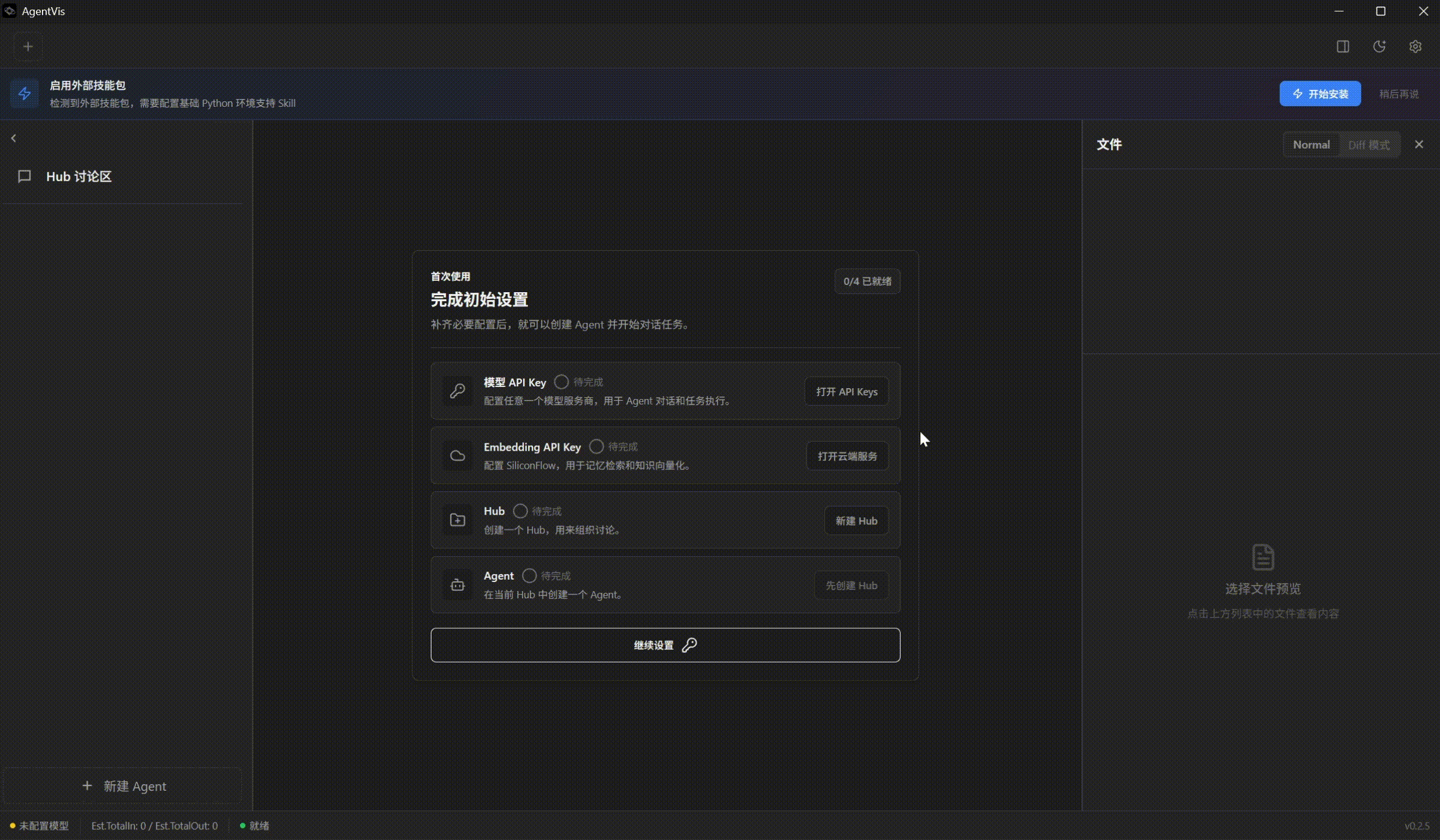Screen dimensions: 1440x840
Task: Click the 文件 panel title
Action: tap(1109, 145)
